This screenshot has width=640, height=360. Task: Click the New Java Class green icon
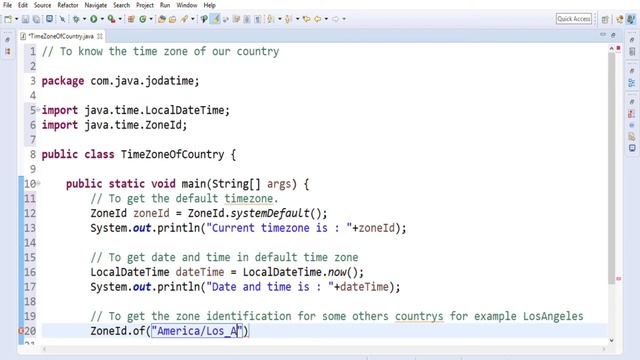click(x=143, y=19)
